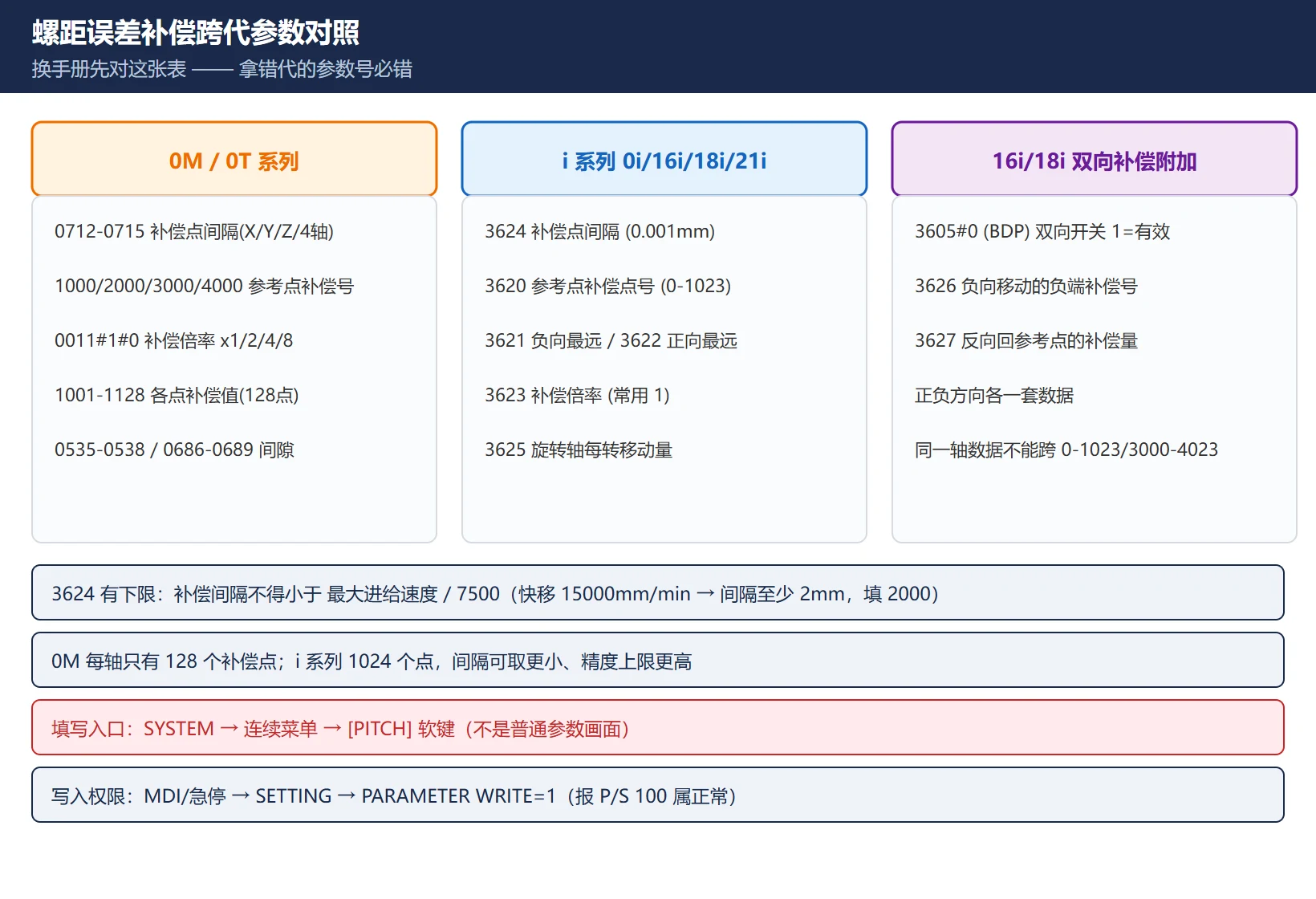
Task: Click the note 0M 每轴只有 128 个补偿点
Action: [658, 660]
